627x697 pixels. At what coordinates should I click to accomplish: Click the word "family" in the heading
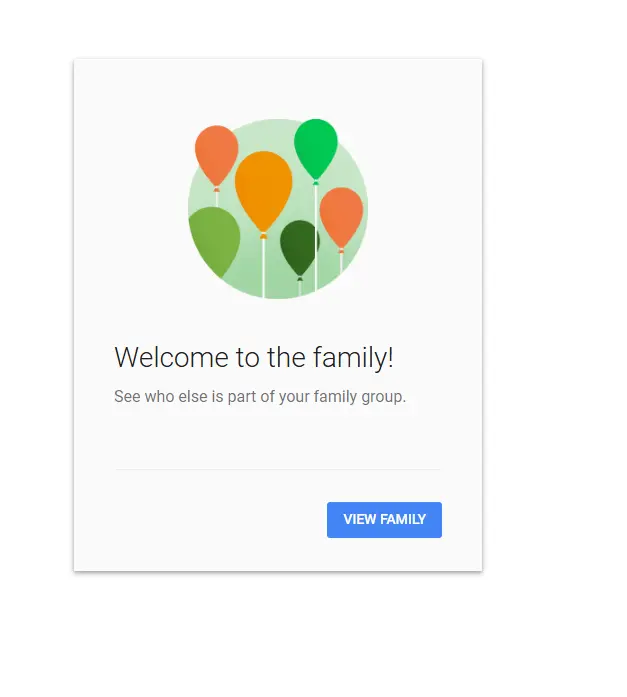pyautogui.click(x=350, y=357)
